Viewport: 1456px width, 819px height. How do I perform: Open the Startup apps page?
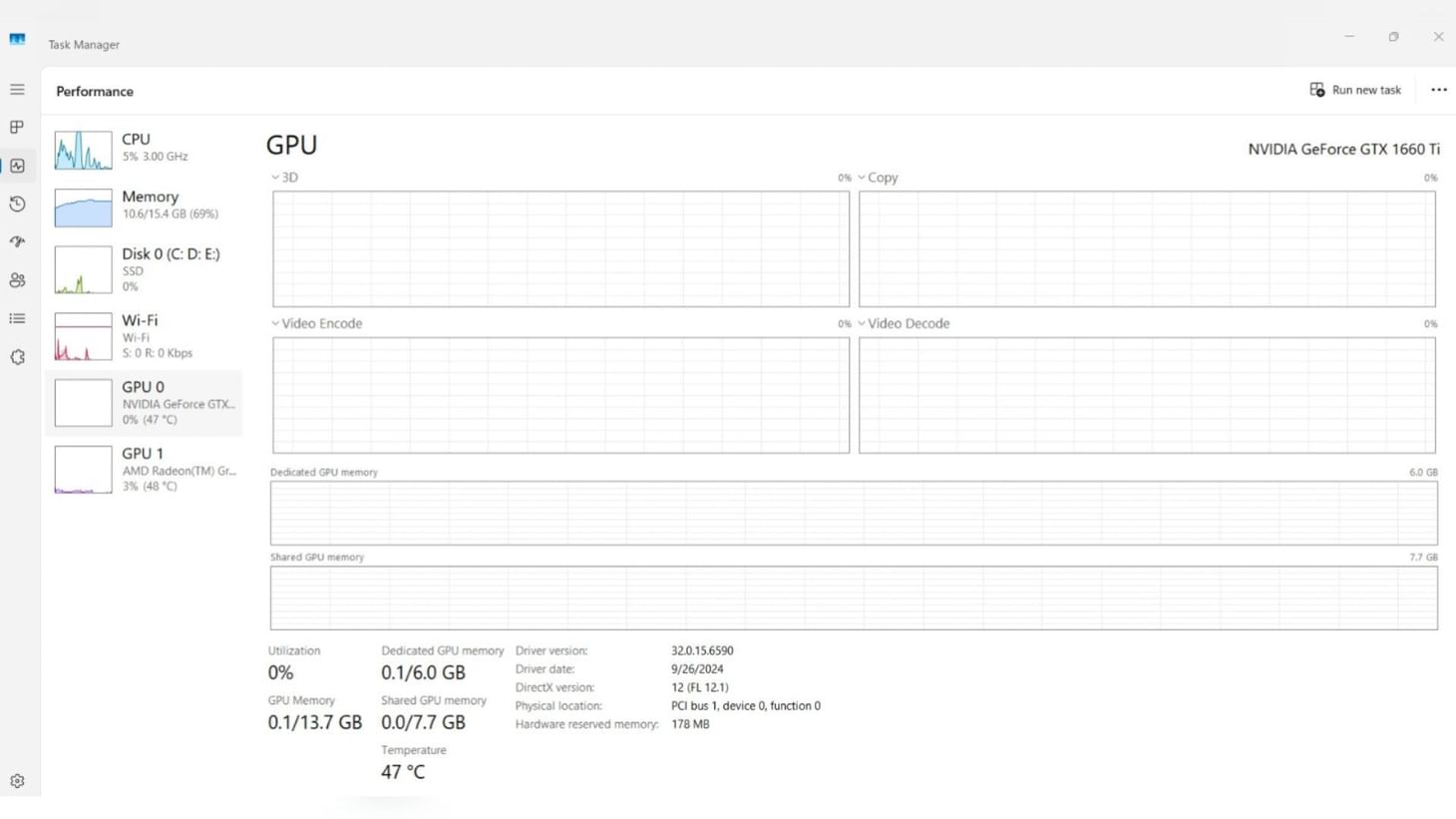pyautogui.click(x=16, y=240)
